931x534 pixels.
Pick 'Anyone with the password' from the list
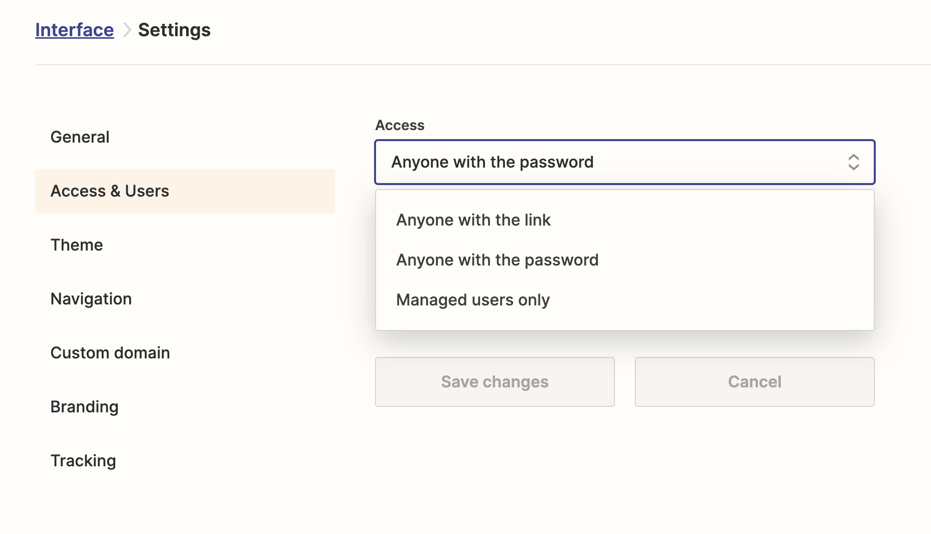(x=497, y=260)
